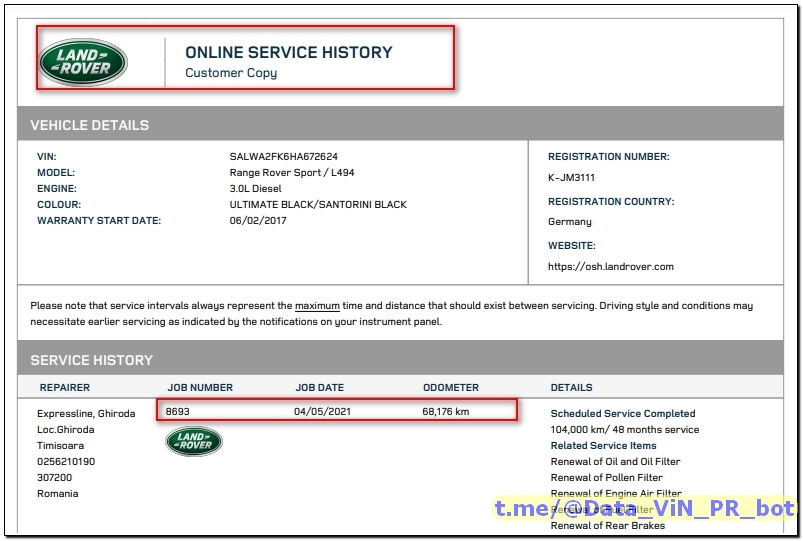
Task: Click the WEBSITE label
Action: [x=572, y=245]
